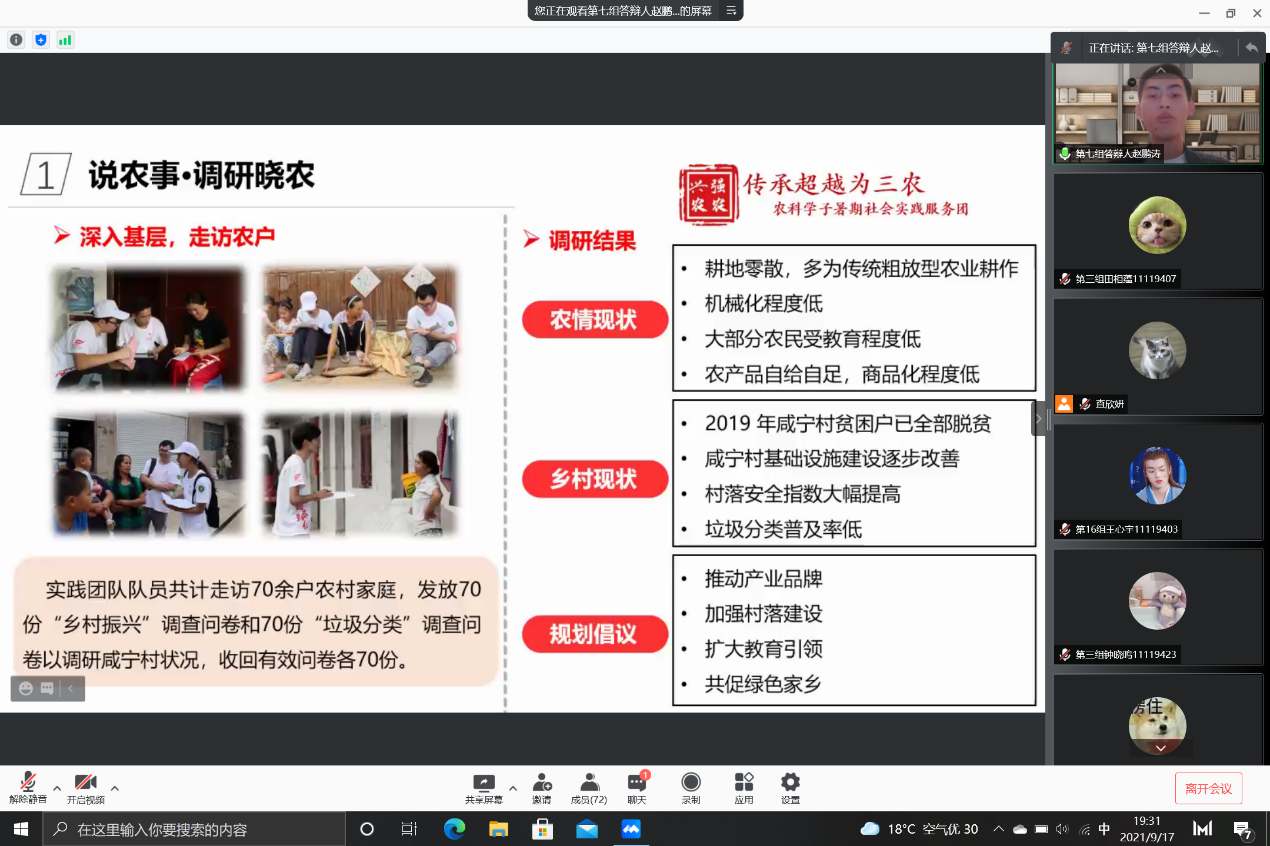Click the blue security shield icon
The image size is (1270, 846).
tap(41, 40)
